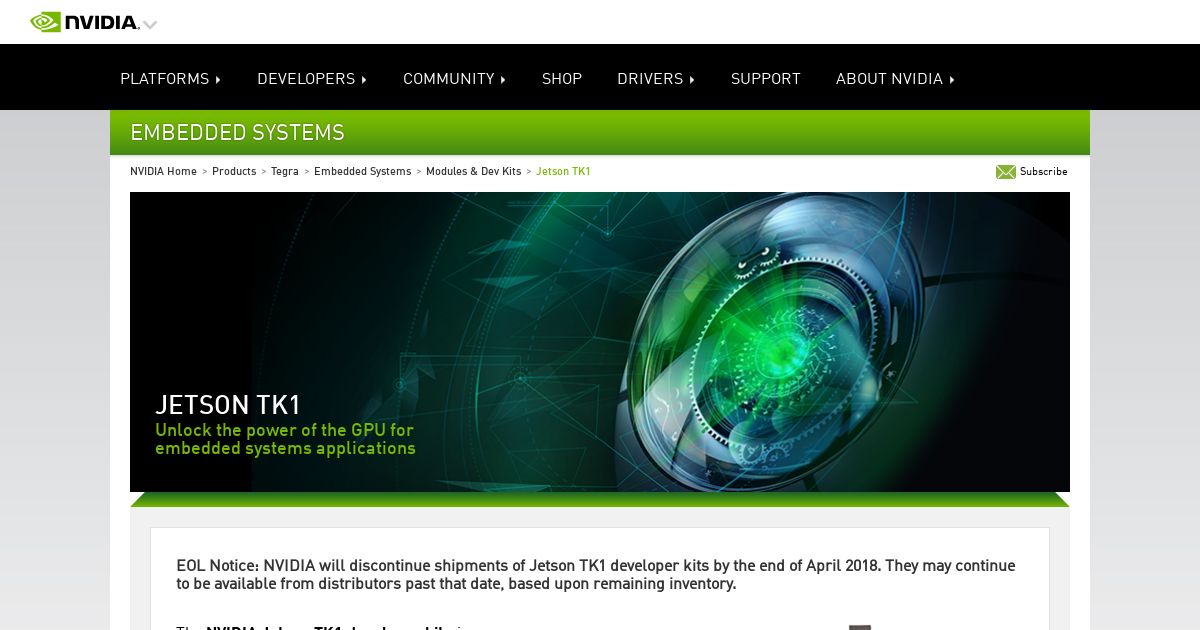Click the Jetson TK1 breadcrumb
The height and width of the screenshot is (630, 1200).
pos(563,172)
